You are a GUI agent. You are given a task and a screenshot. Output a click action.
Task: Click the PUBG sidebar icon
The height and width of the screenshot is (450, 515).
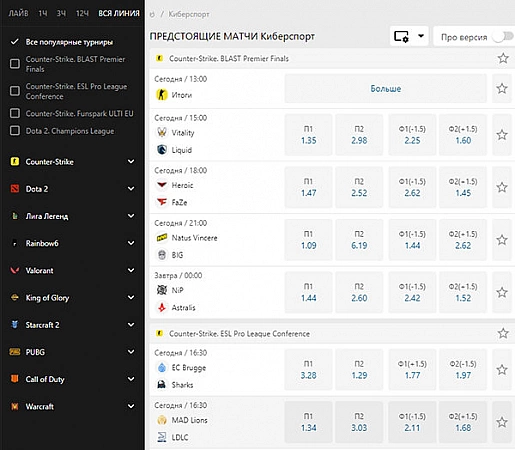pyautogui.click(x=15, y=352)
